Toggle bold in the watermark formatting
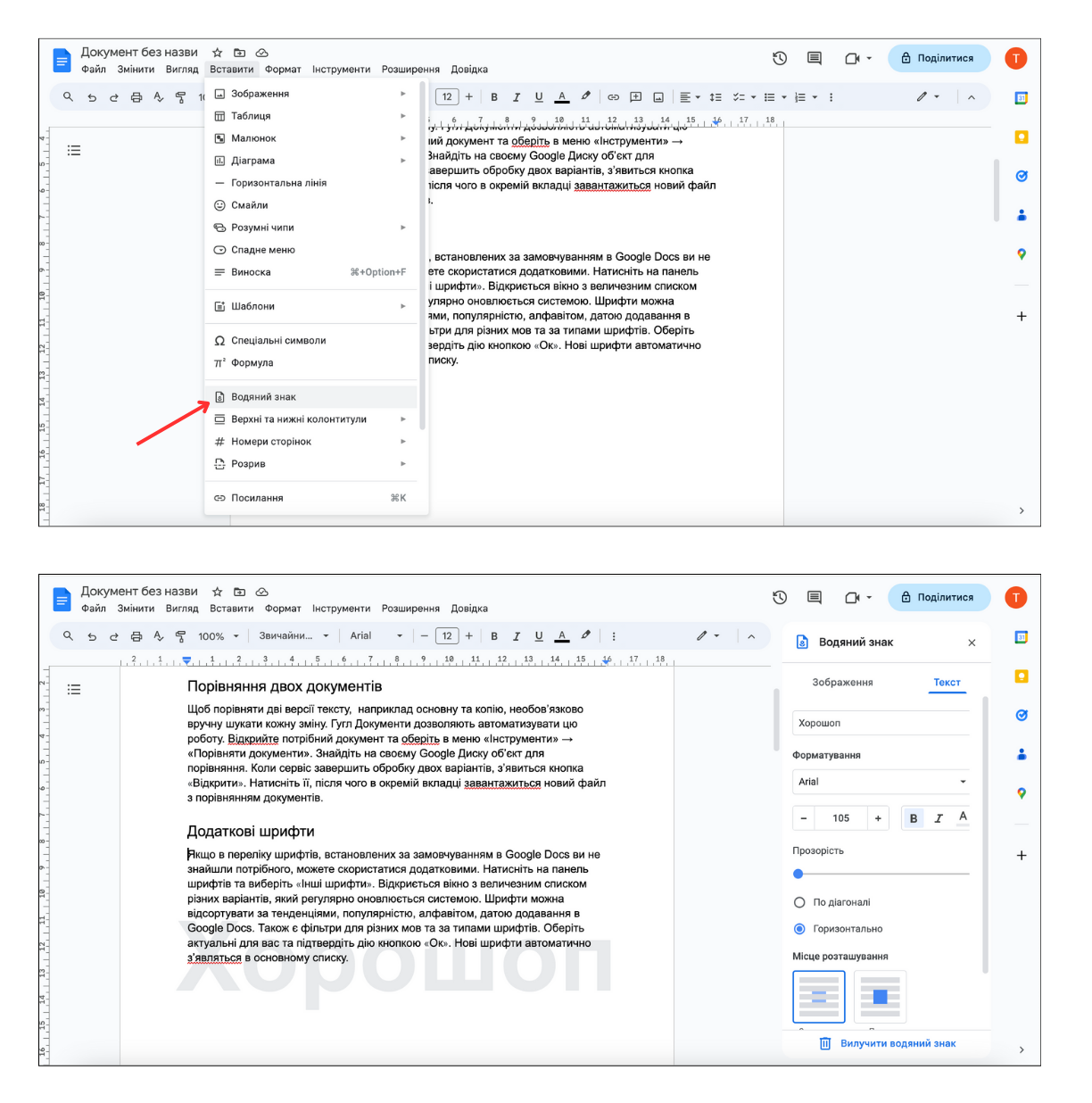Viewport: 1092px width, 1103px height. pyautogui.click(x=914, y=817)
